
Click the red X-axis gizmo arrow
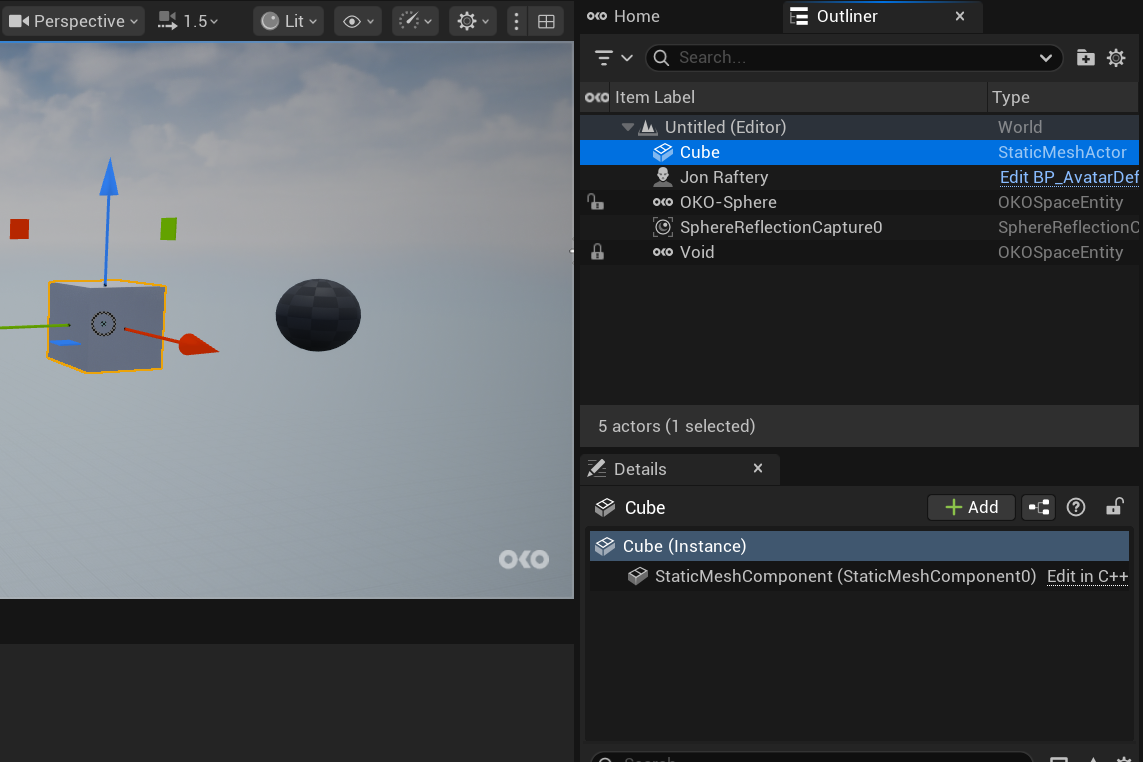tap(198, 344)
